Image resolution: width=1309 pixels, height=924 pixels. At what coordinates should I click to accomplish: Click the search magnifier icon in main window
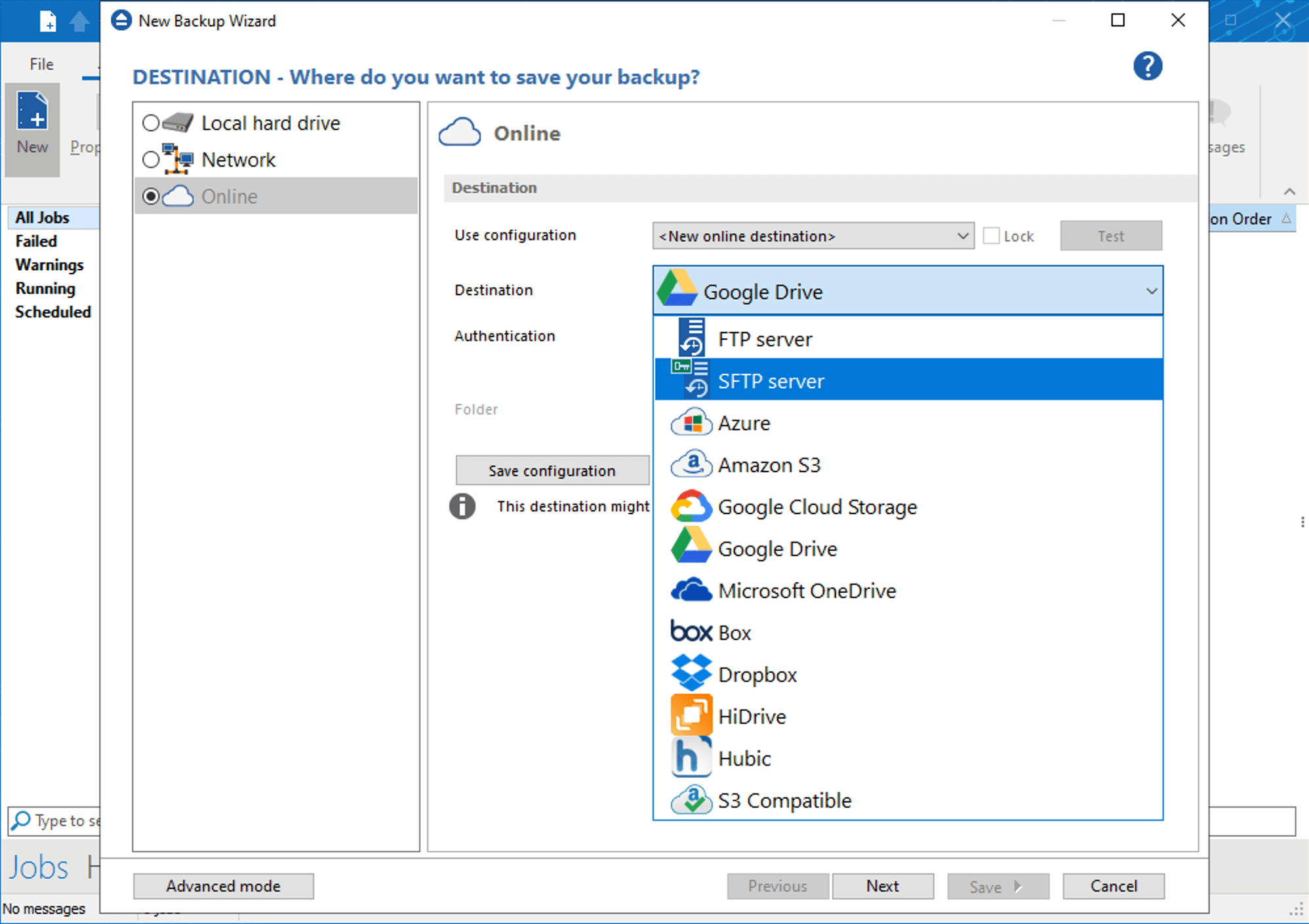point(21,820)
